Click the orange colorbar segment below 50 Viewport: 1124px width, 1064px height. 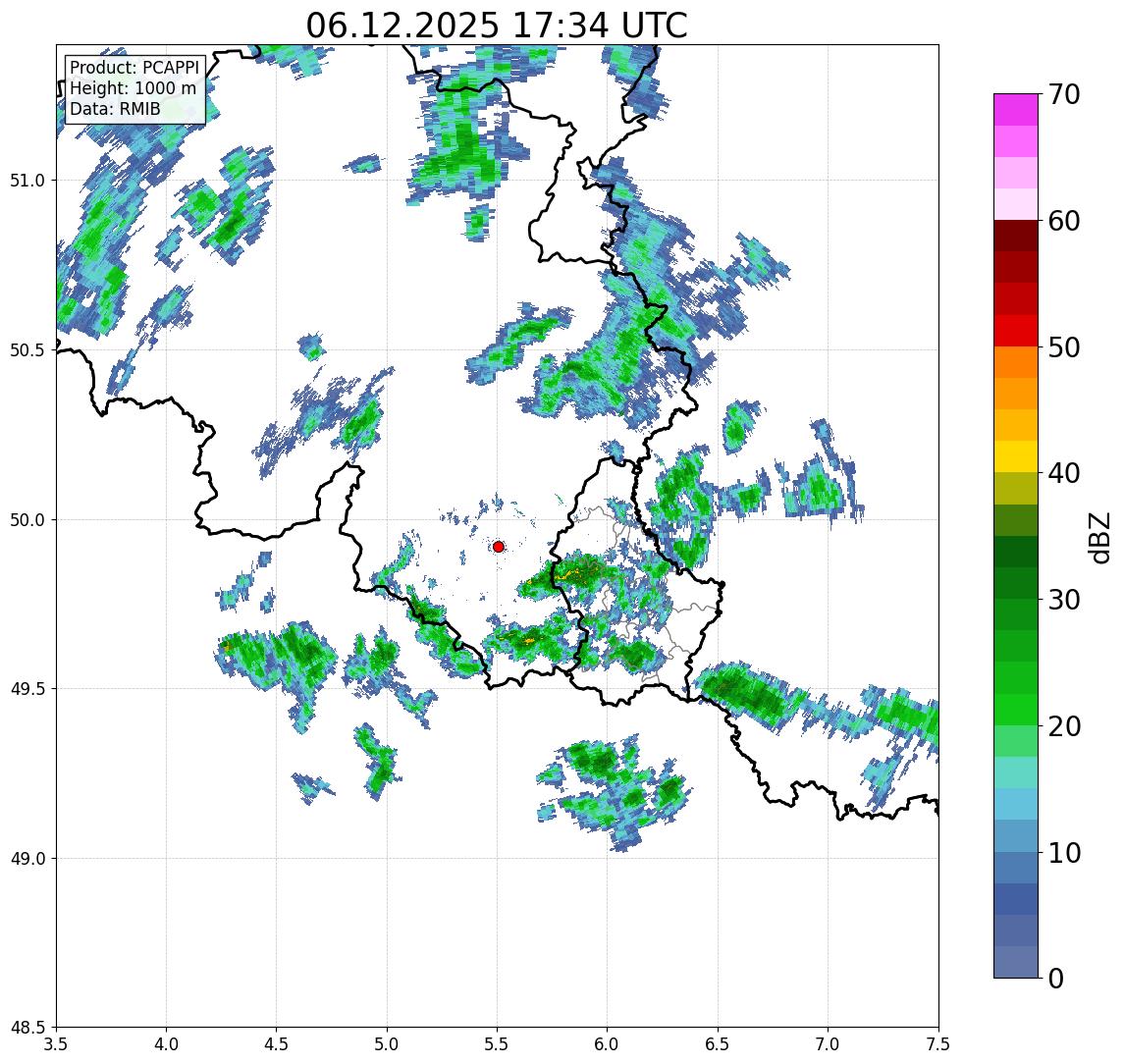point(1016,362)
